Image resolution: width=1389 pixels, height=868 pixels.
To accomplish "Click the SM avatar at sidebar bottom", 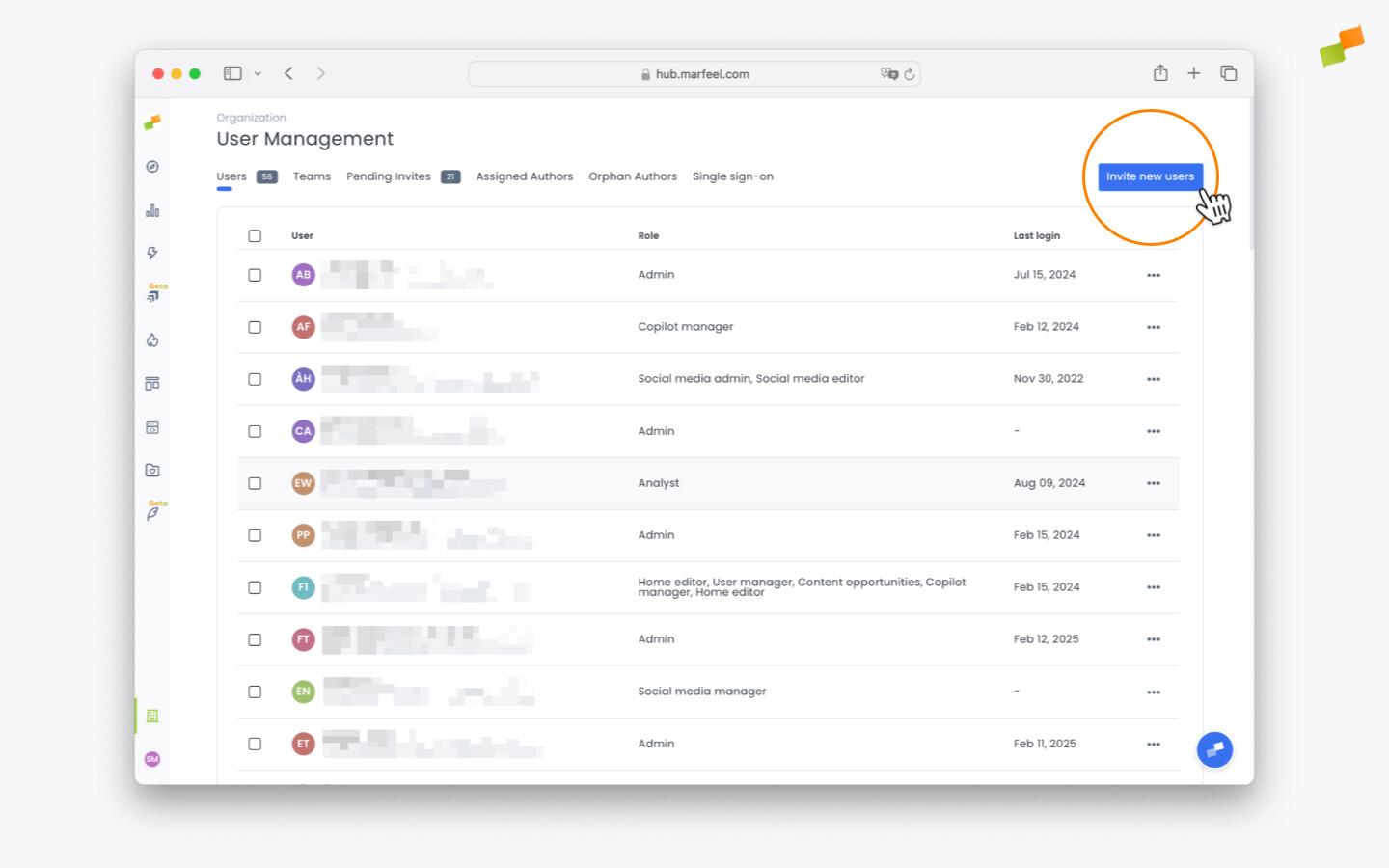I will click(x=151, y=759).
